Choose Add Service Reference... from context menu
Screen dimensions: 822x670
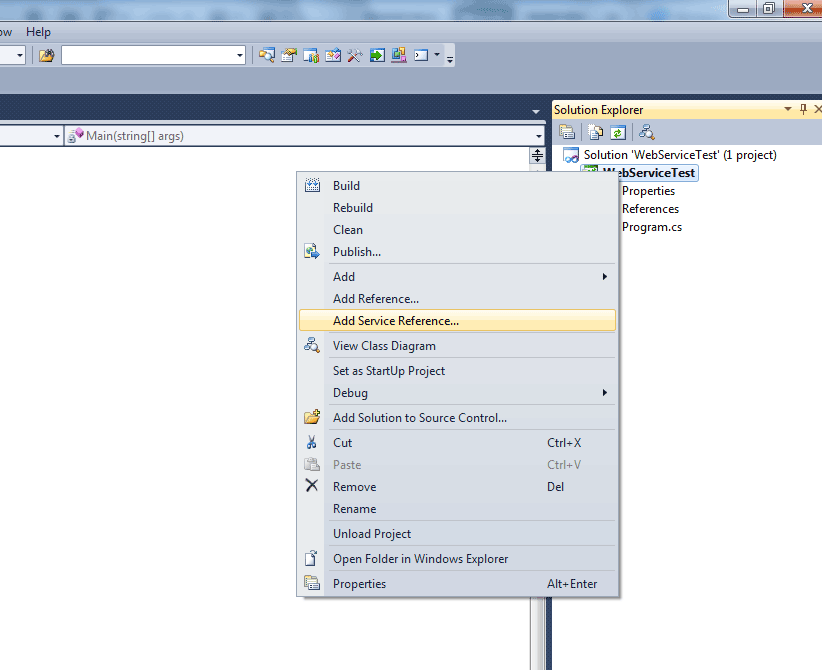coord(457,320)
